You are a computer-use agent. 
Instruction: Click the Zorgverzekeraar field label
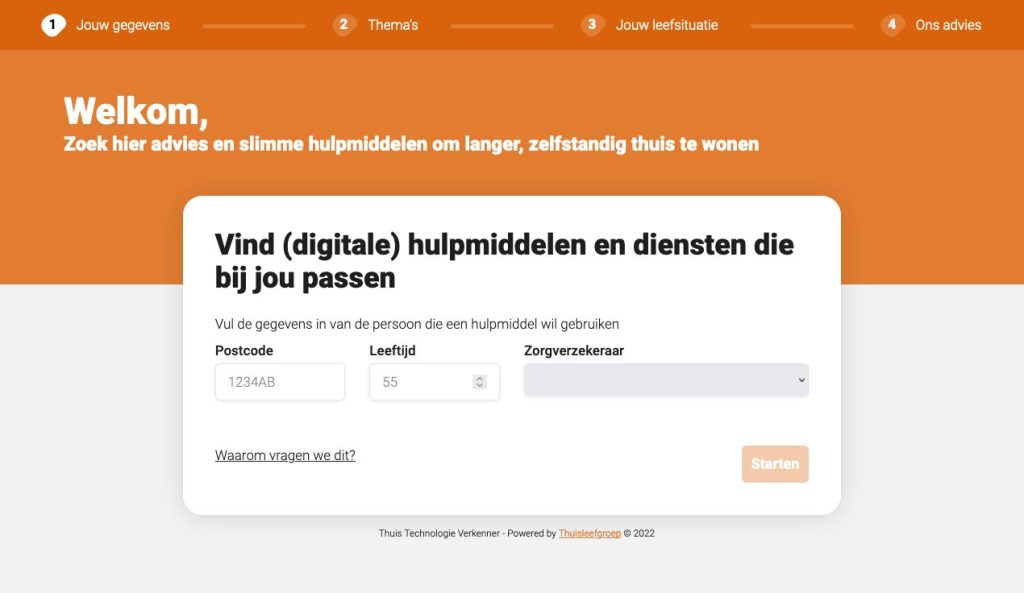coord(574,351)
